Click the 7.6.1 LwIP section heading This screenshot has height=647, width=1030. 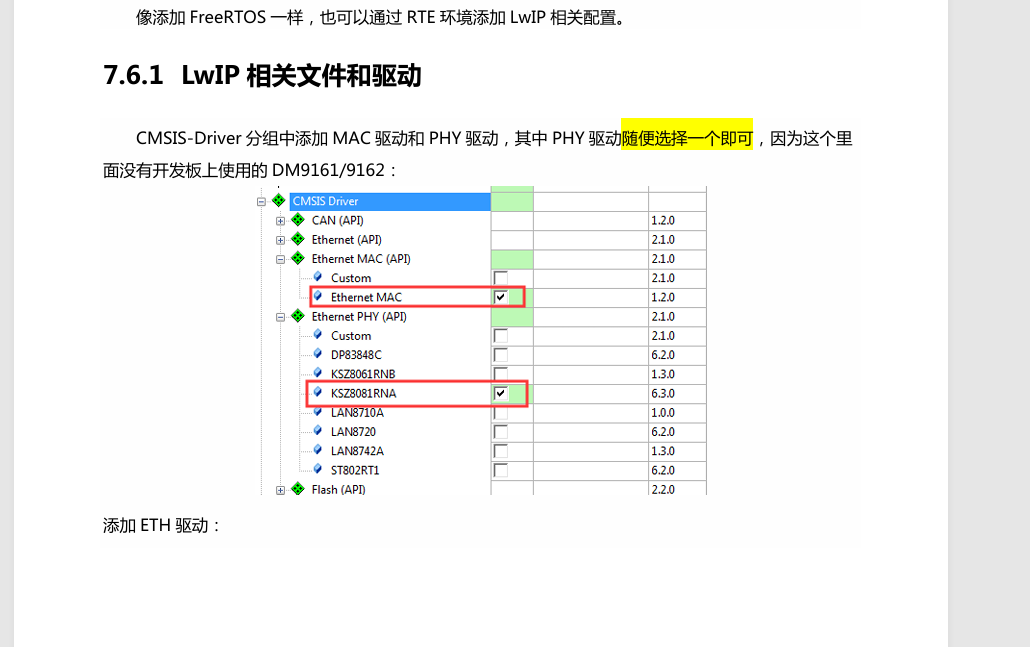click(262, 76)
